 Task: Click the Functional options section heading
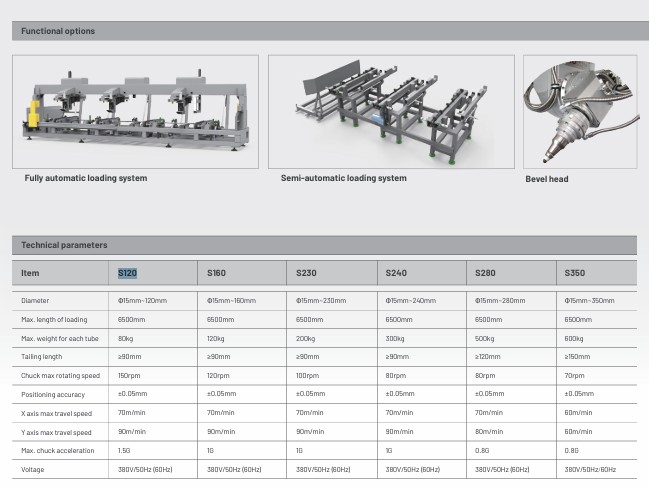pyautogui.click(x=58, y=31)
